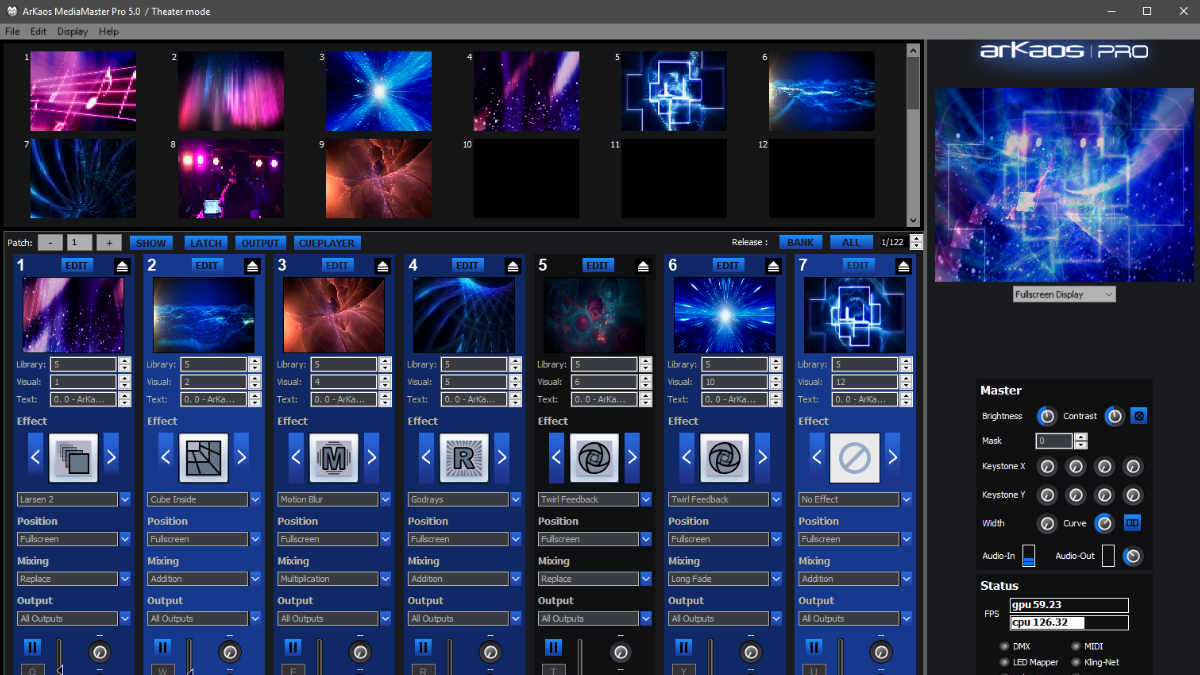Image resolution: width=1200 pixels, height=675 pixels.
Task: Click the Master Contrast knob
Action: click(1113, 416)
